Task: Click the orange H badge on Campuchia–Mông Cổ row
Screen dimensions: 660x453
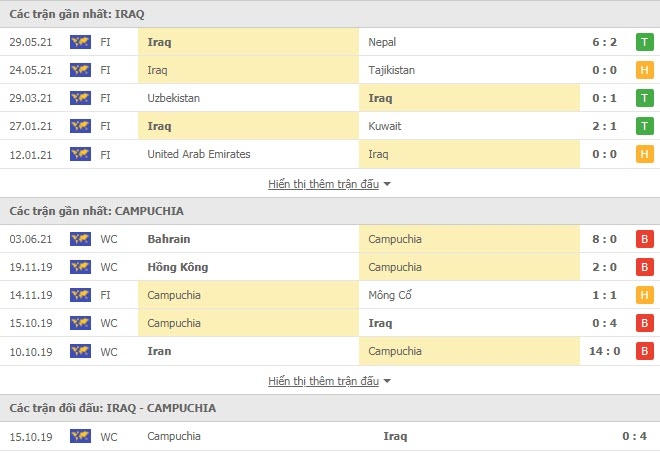Action: (644, 295)
